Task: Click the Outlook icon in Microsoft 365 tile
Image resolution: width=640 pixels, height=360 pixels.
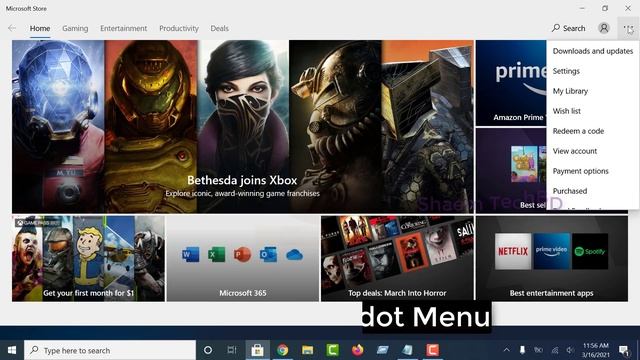Action: coord(269,255)
